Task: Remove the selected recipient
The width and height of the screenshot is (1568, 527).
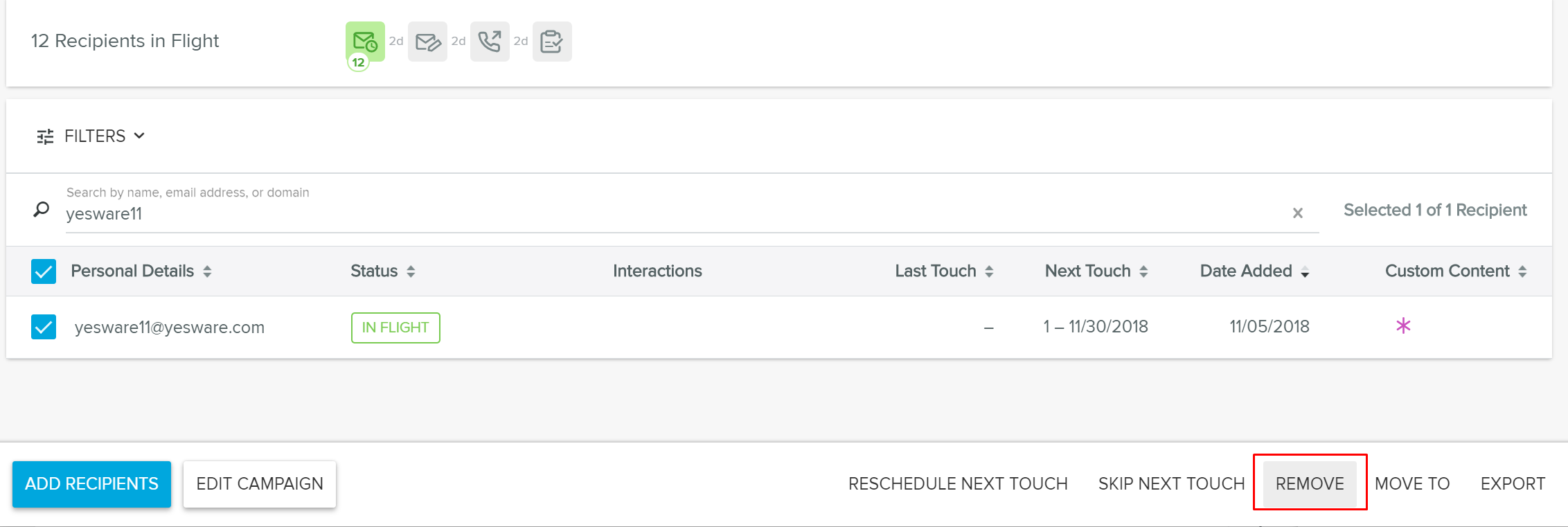Action: click(x=1310, y=484)
